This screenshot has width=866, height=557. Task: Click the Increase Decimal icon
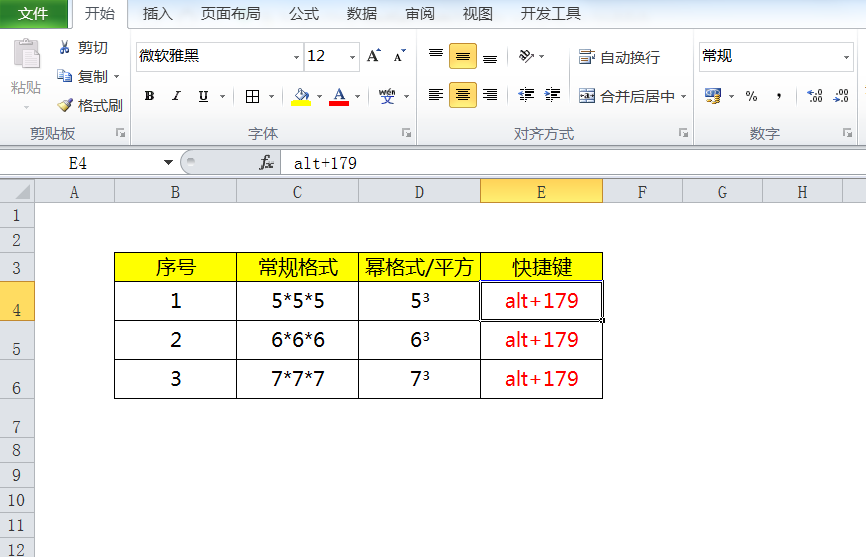coord(814,96)
